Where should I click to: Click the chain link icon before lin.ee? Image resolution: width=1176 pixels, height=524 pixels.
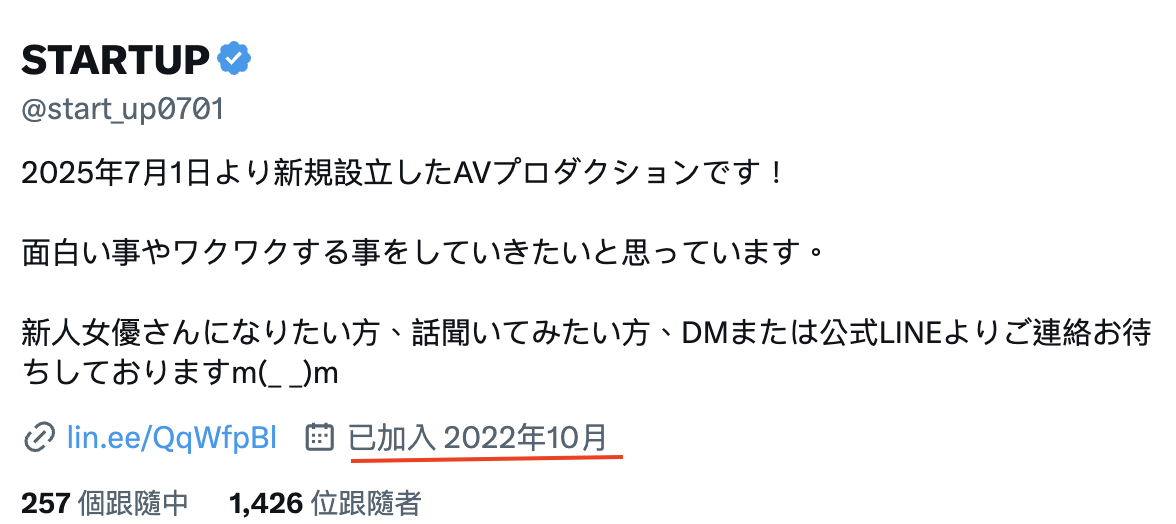(x=38, y=437)
